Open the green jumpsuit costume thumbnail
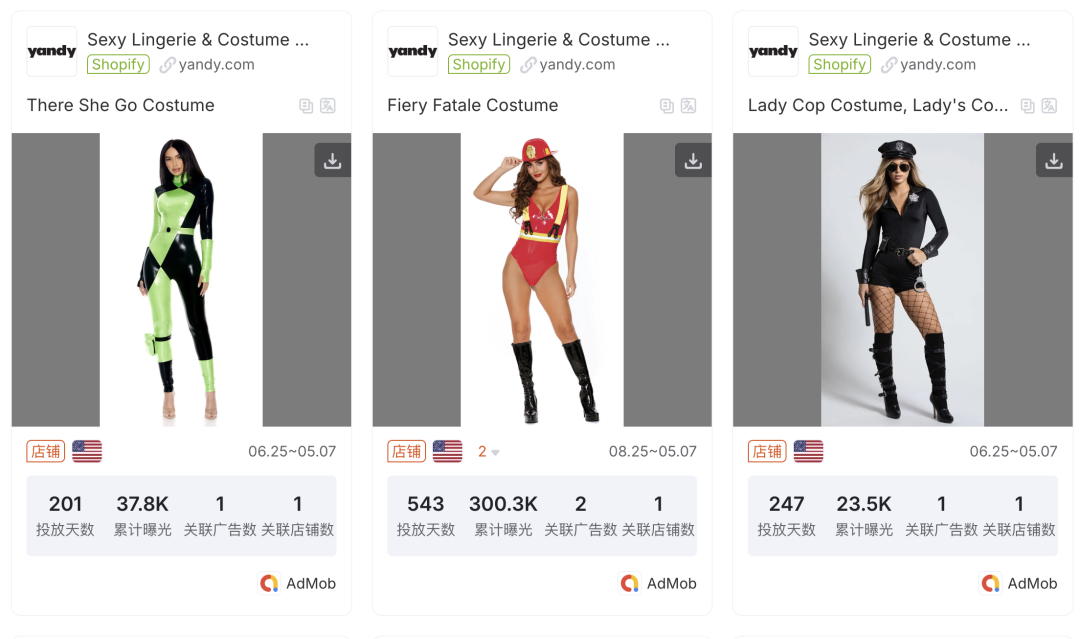Image resolution: width=1080 pixels, height=639 pixels. click(181, 280)
